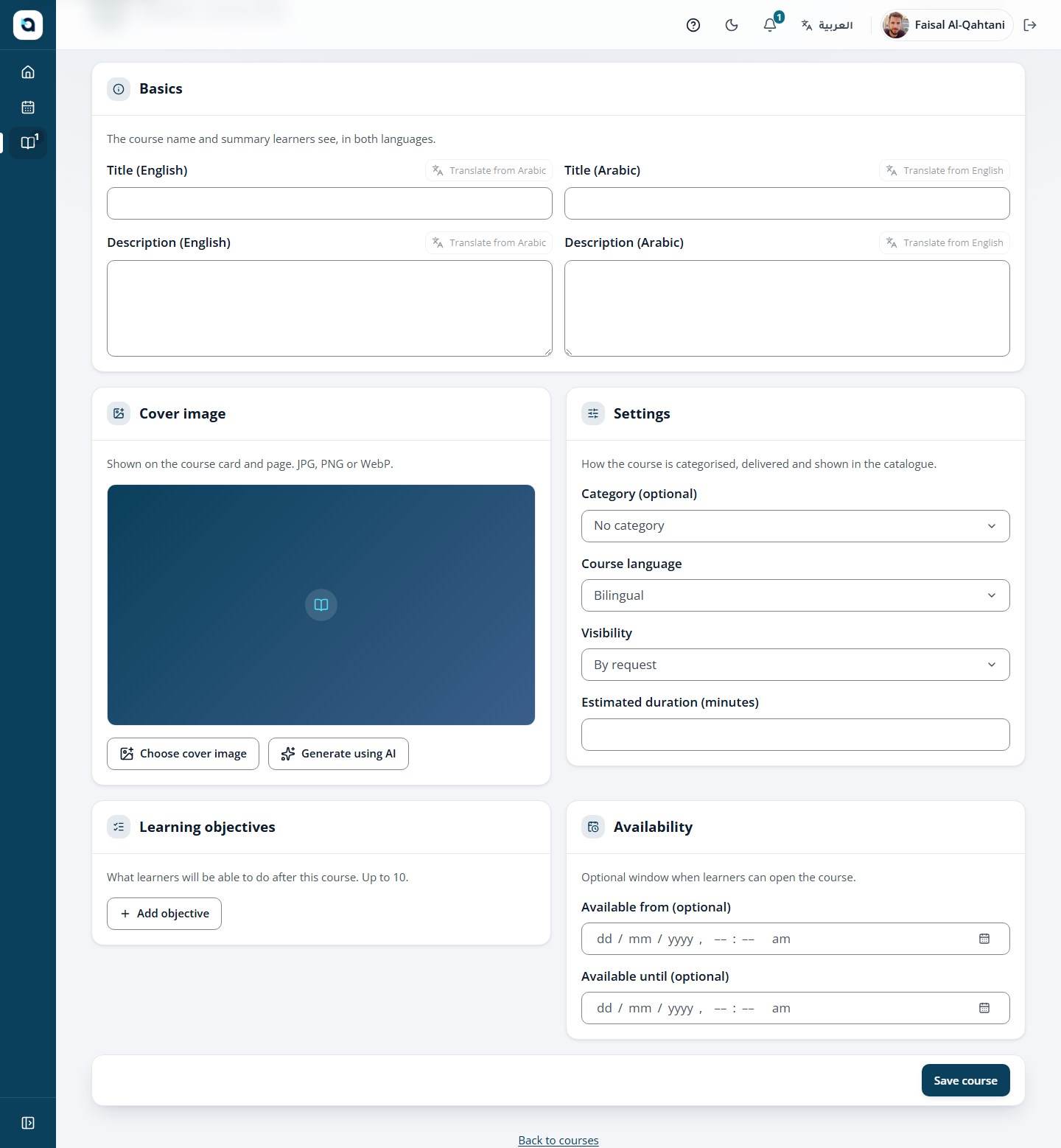The image size is (1061, 1148).
Task: Open the notifications bell
Action: click(x=770, y=25)
